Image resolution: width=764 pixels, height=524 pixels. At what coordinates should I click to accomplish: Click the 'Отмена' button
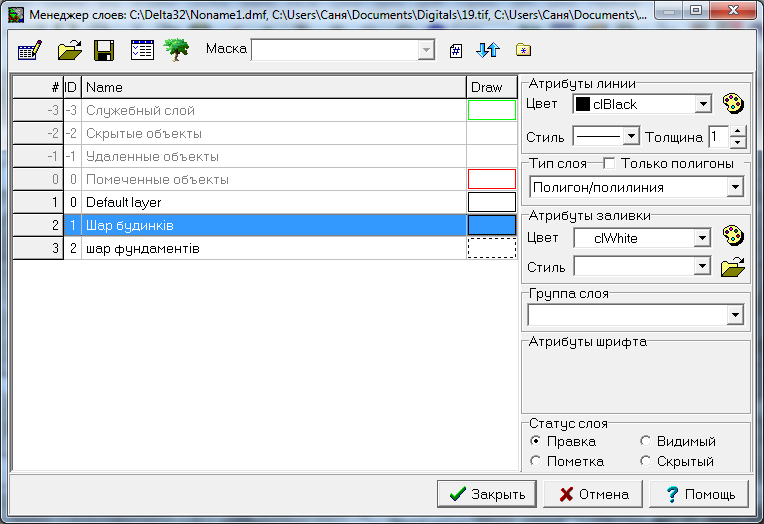[x=593, y=494]
